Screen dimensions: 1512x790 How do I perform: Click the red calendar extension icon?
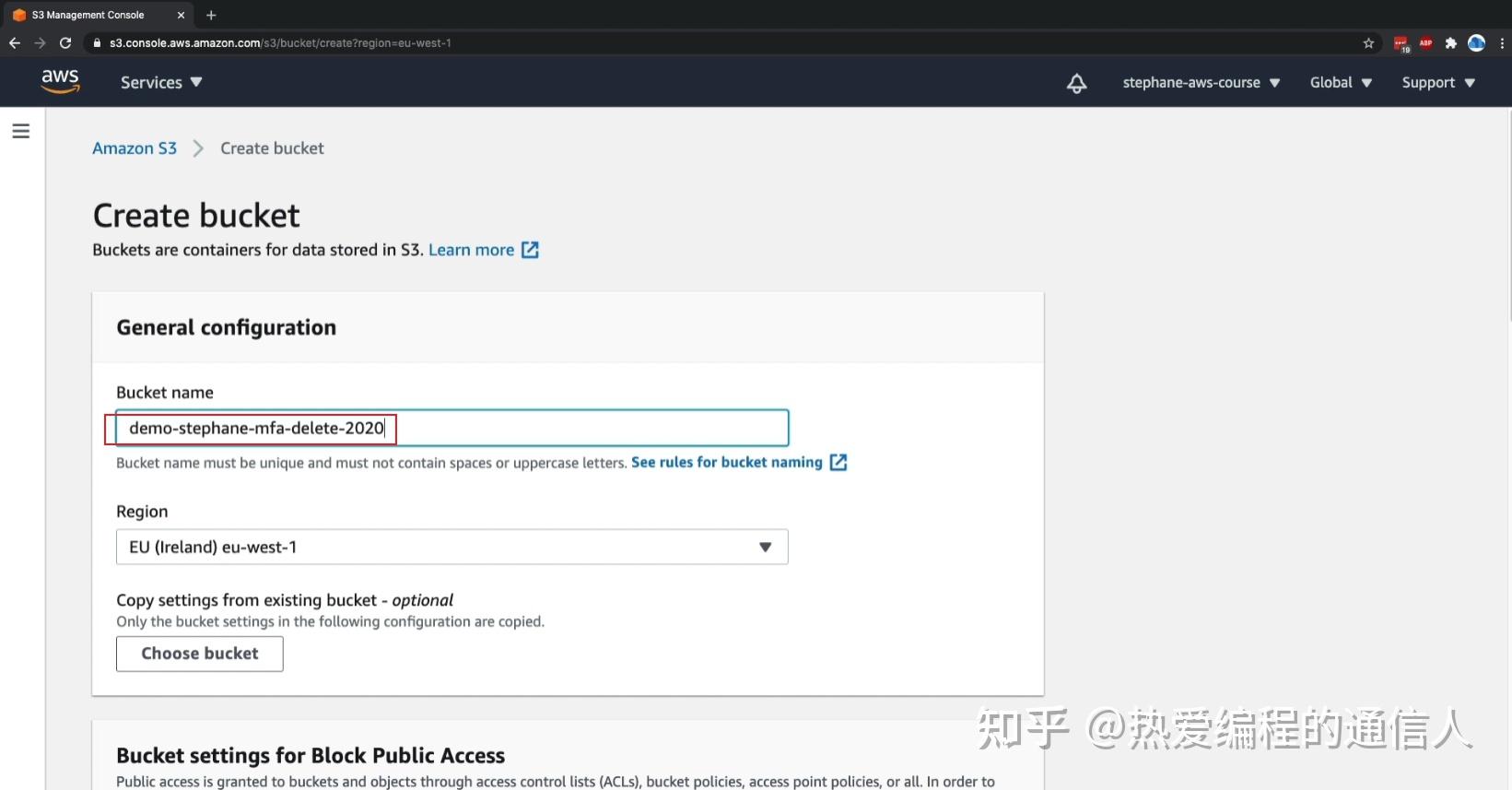point(1401,43)
